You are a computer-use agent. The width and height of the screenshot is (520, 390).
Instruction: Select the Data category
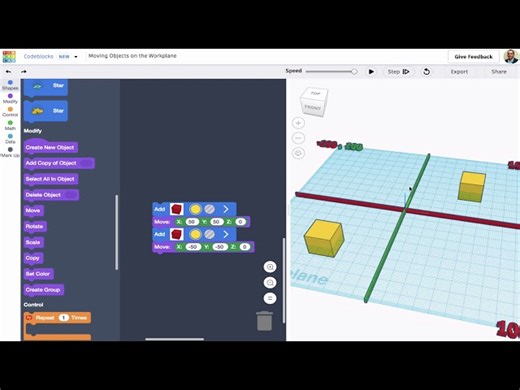click(10, 139)
